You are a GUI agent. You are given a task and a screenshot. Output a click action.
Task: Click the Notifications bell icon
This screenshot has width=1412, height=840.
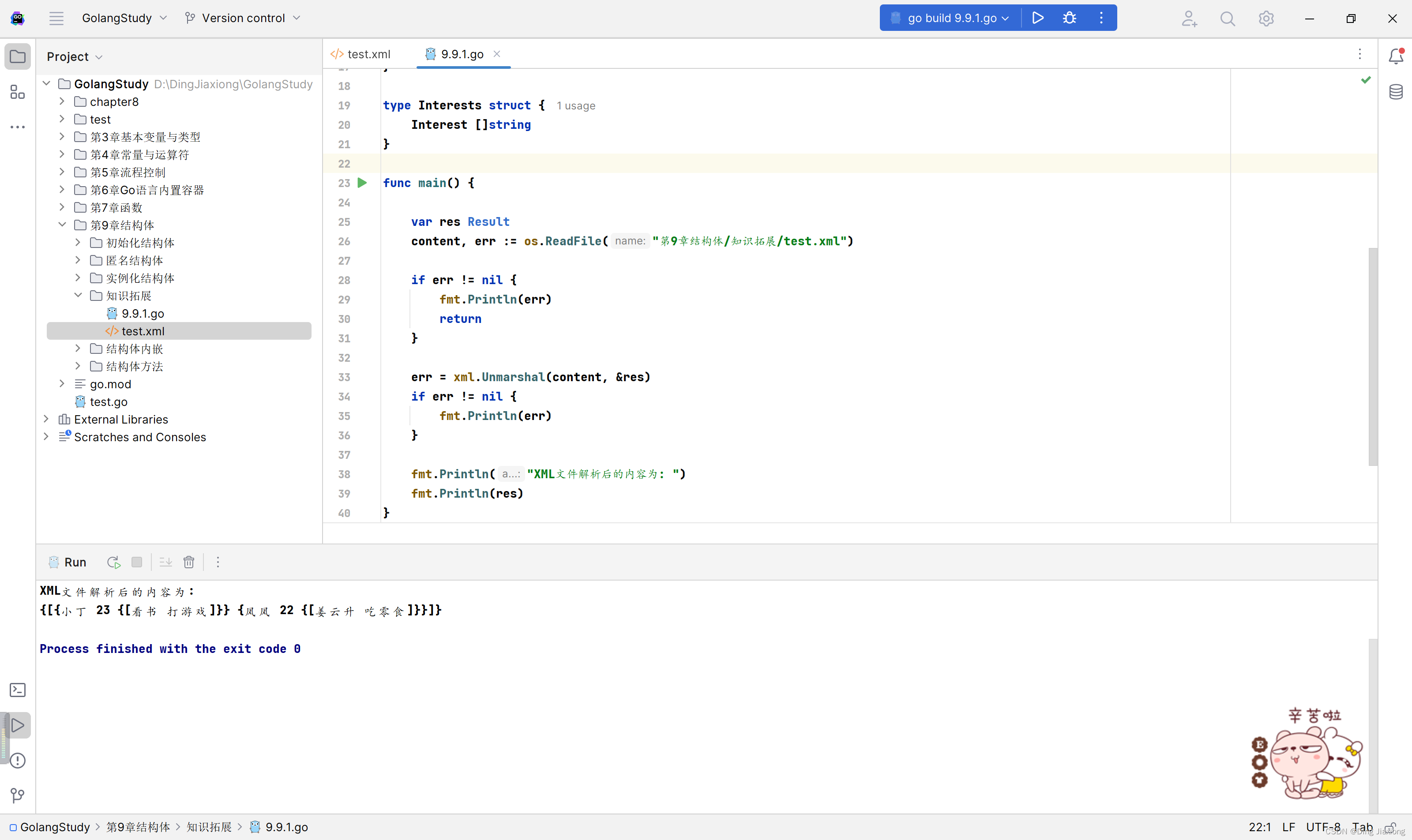pos(1396,56)
